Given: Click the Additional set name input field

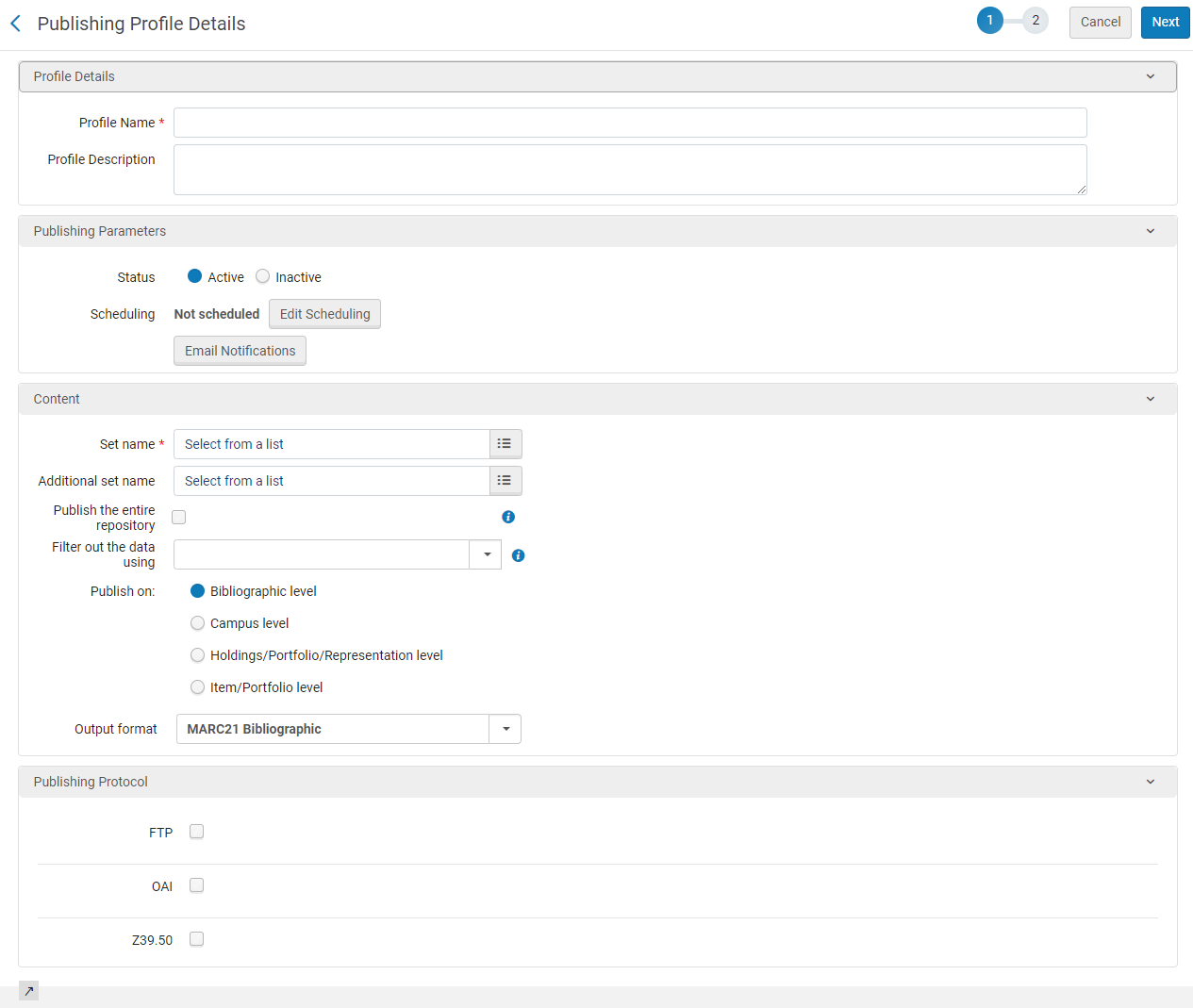Looking at the screenshot, I should click(x=332, y=481).
